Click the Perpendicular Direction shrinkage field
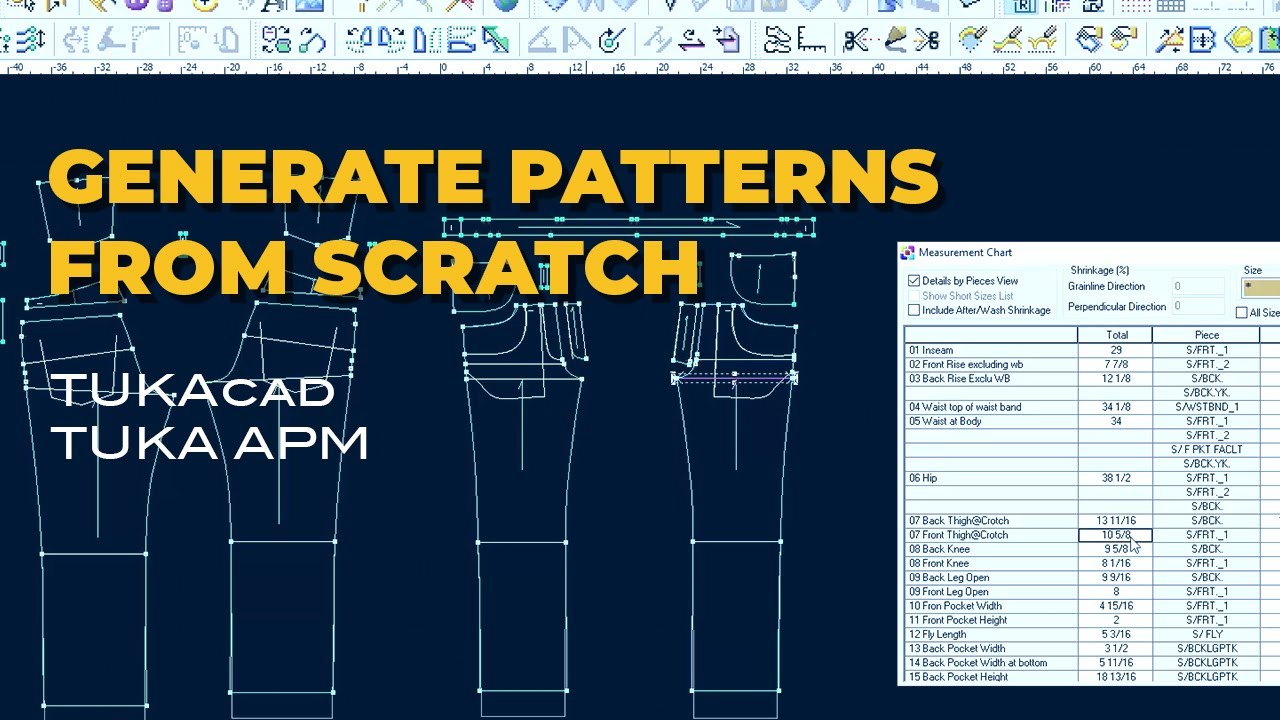1280x720 pixels. pyautogui.click(x=1197, y=306)
